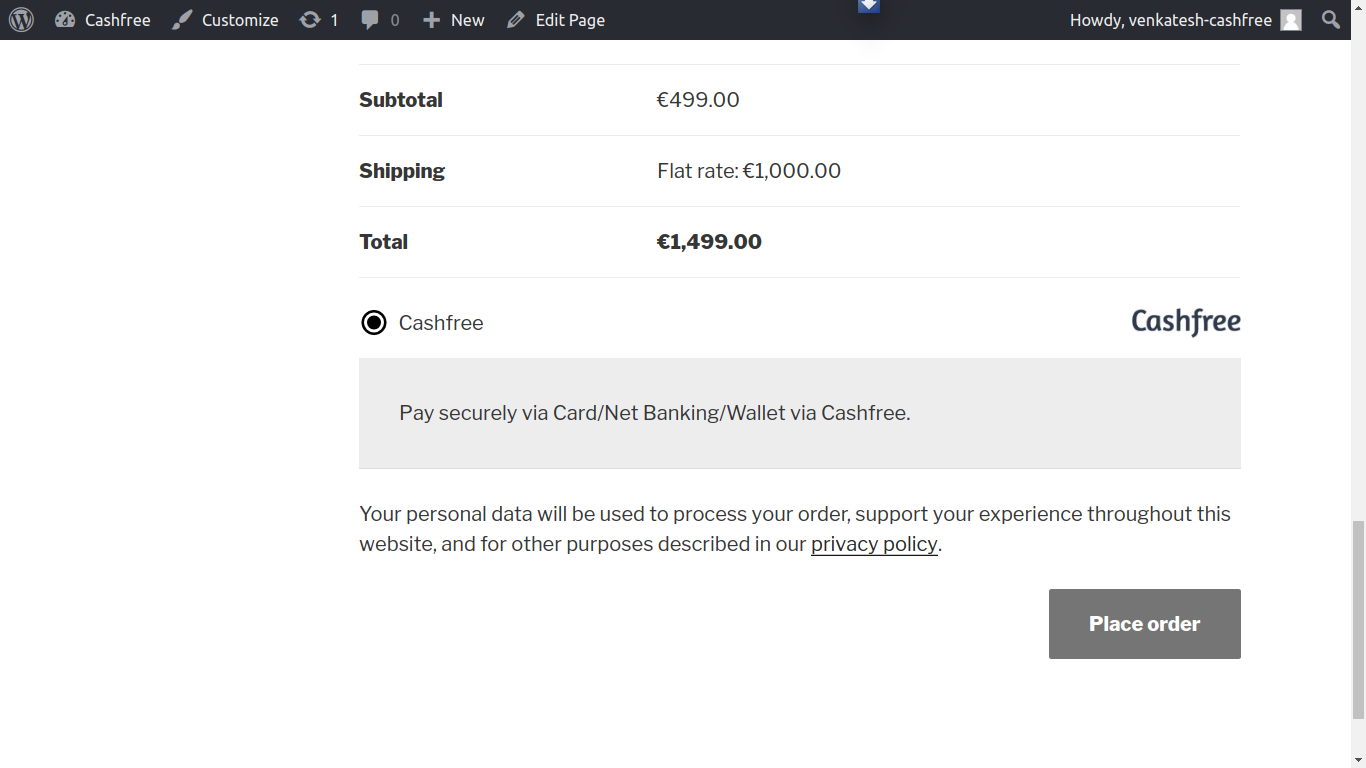The image size is (1366, 768).
Task: Open the New content menu text
Action: tap(467, 20)
